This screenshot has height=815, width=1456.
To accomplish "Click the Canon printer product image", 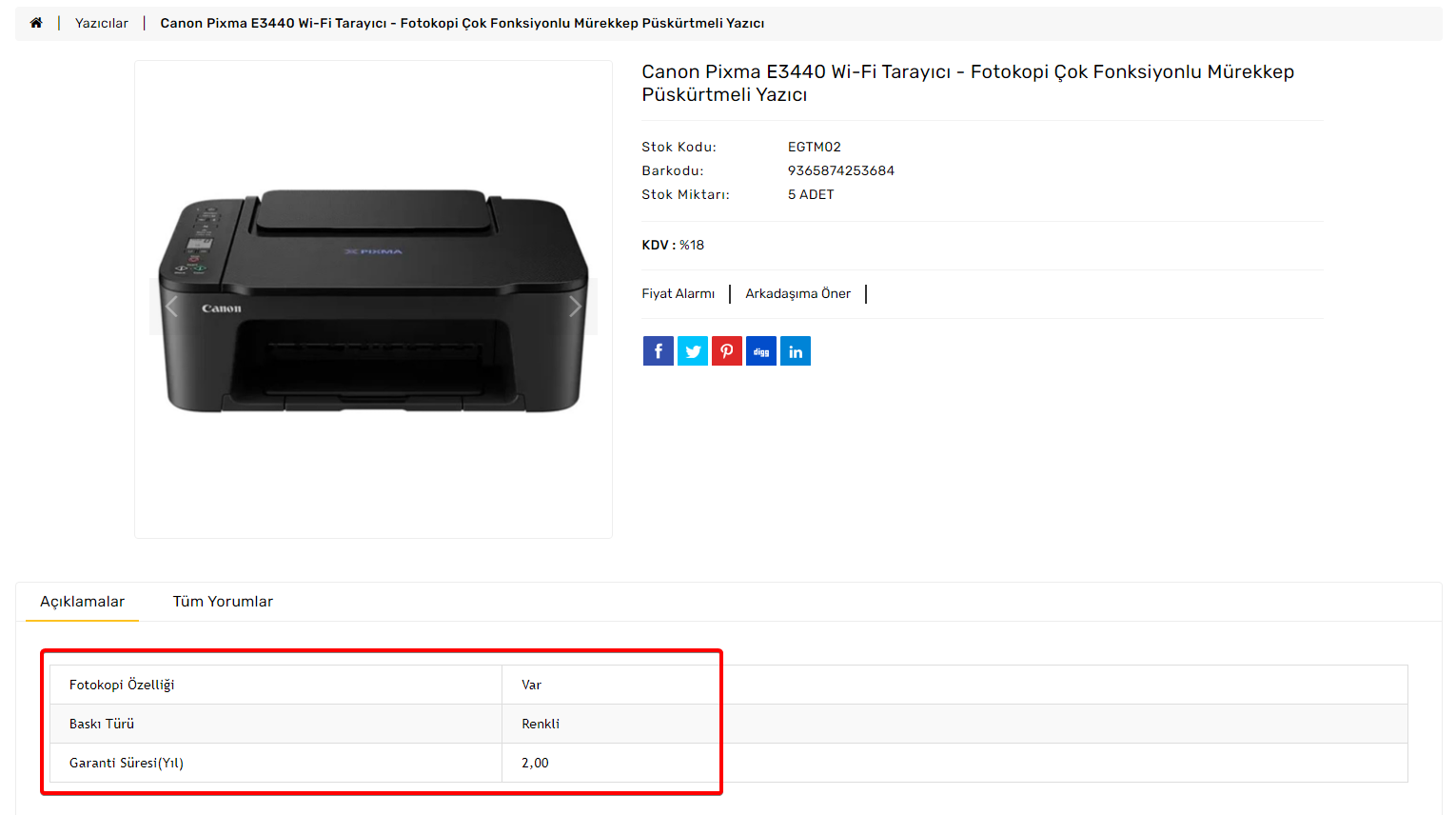I will 373,300.
